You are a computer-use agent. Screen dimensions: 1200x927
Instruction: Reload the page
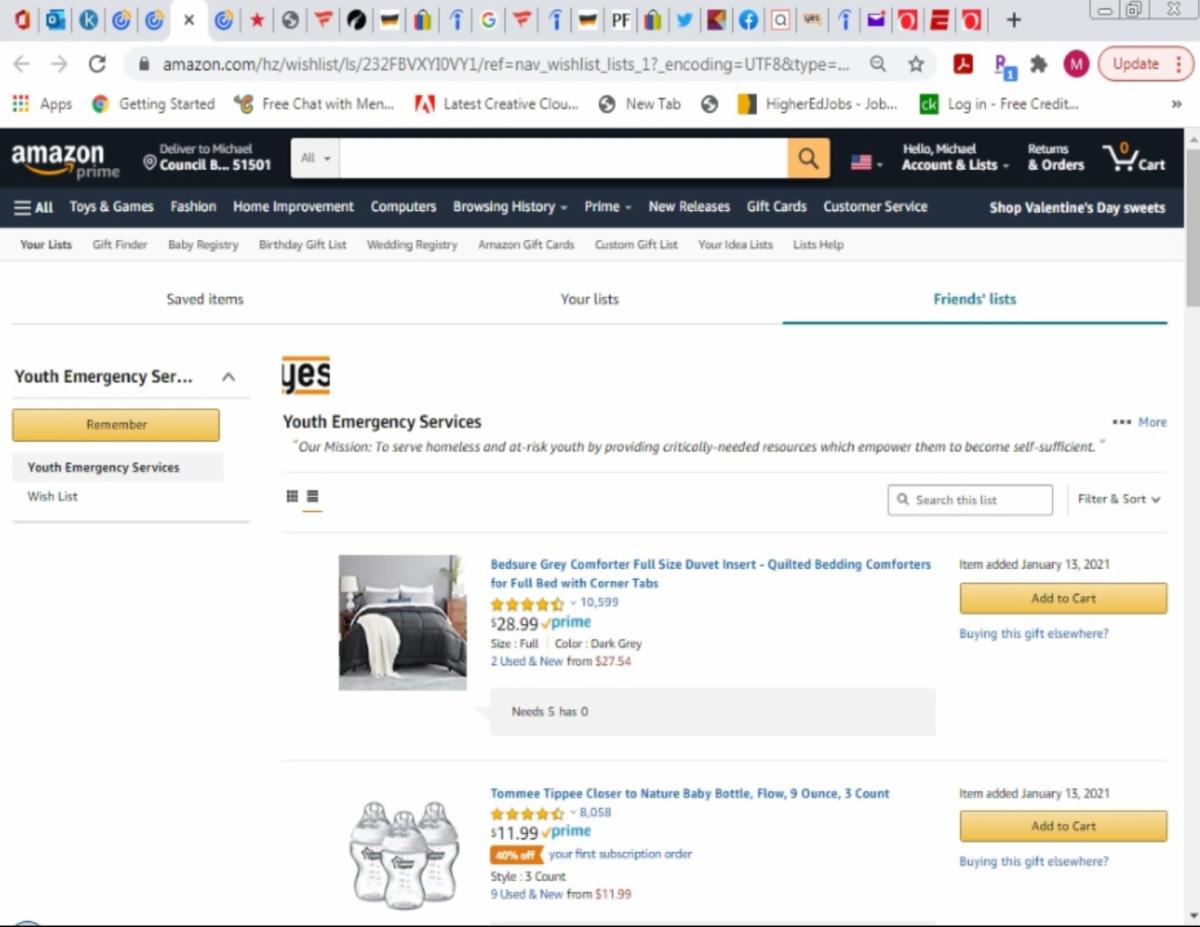[97, 64]
